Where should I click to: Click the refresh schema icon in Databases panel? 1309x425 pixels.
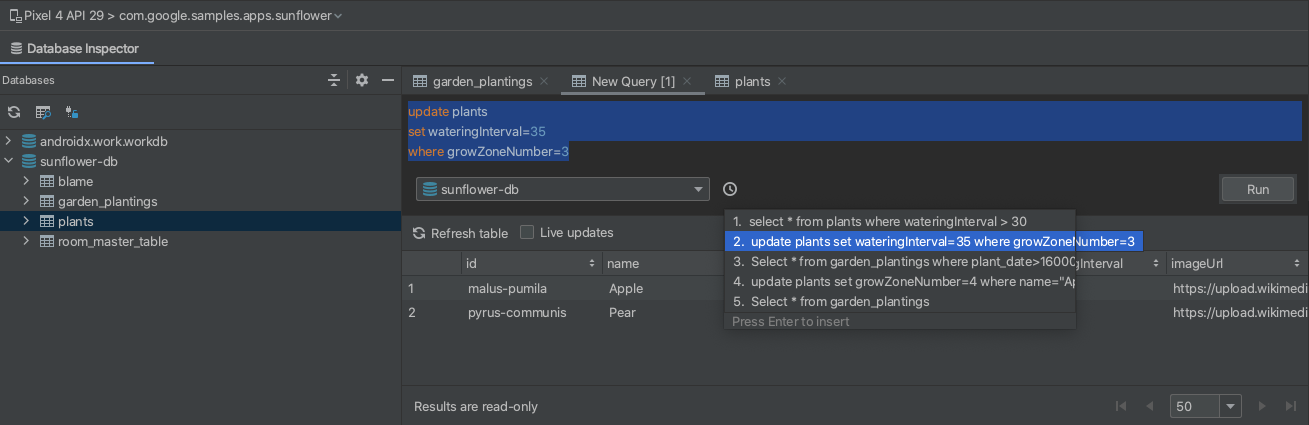tap(14, 112)
